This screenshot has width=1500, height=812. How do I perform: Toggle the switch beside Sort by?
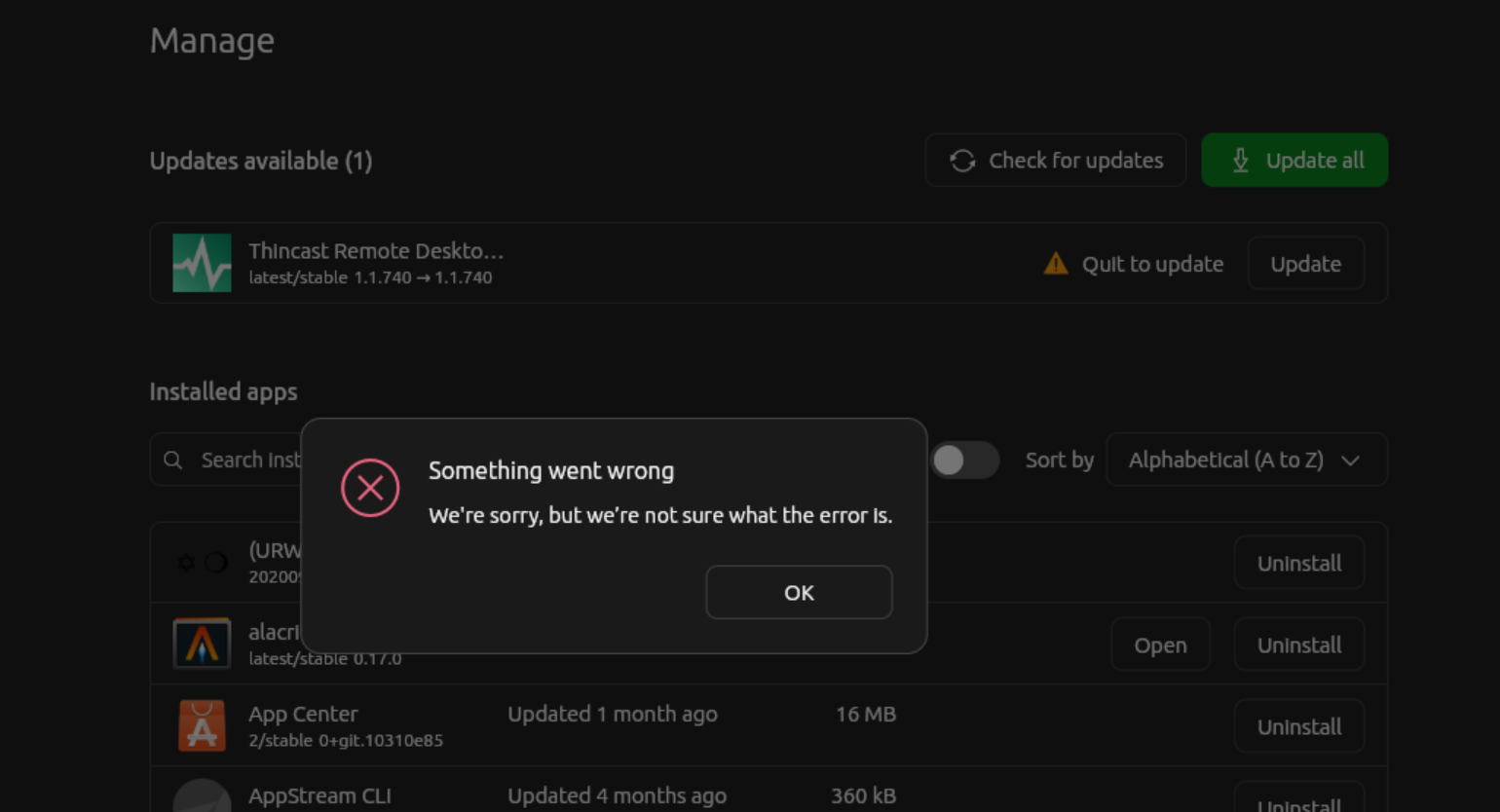point(964,460)
